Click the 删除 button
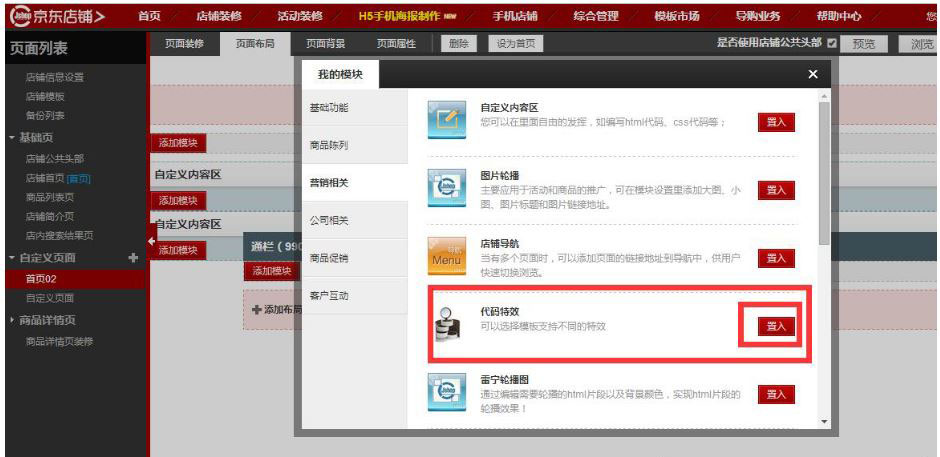Viewport: 940px width, 457px height. point(459,44)
